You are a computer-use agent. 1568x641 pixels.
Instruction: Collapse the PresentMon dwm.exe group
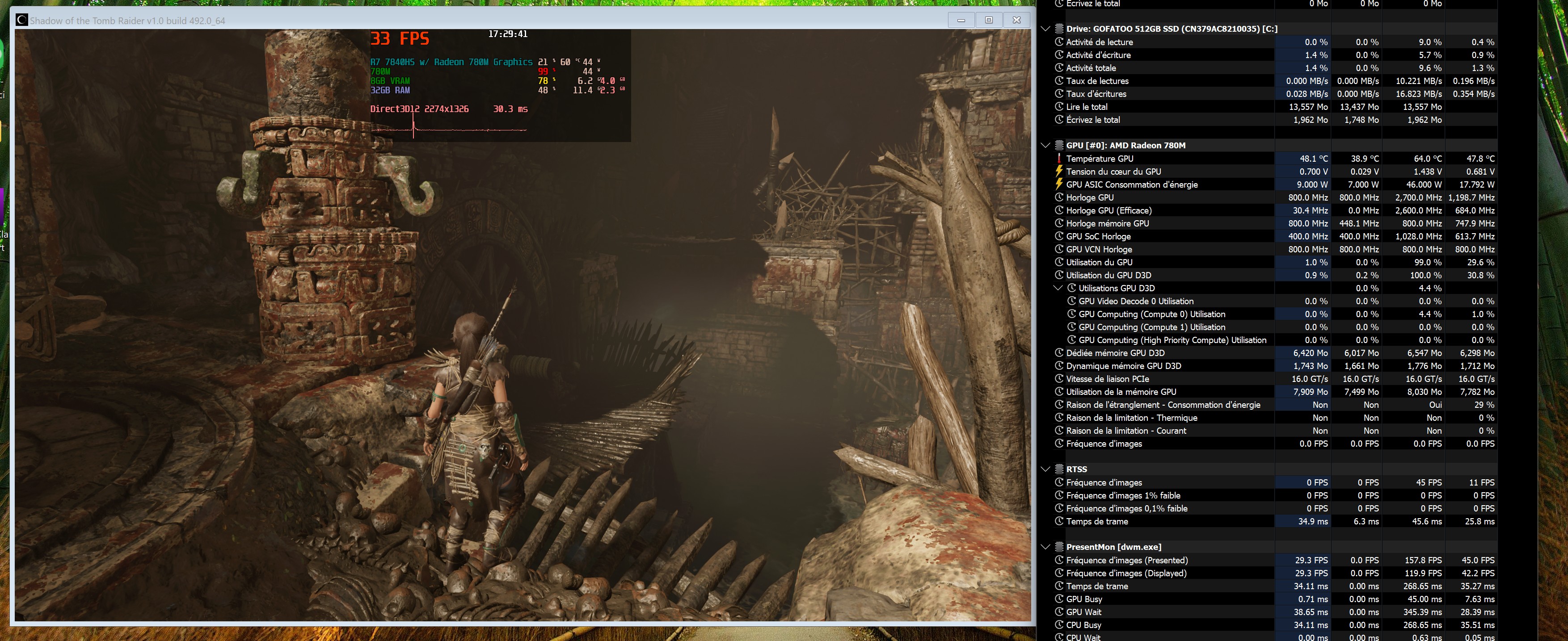[1045, 547]
